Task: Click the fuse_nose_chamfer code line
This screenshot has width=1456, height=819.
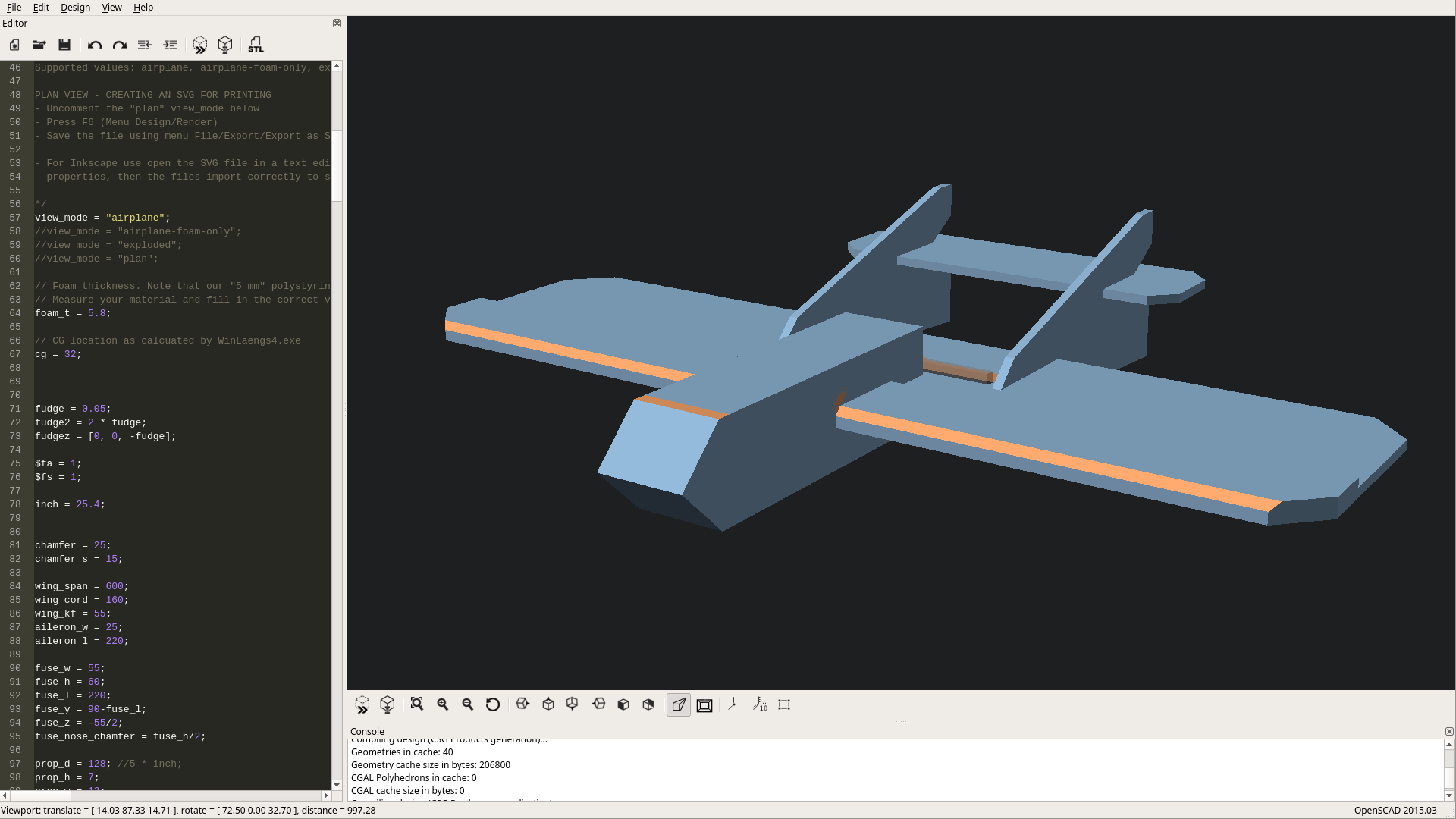Action: (x=120, y=736)
